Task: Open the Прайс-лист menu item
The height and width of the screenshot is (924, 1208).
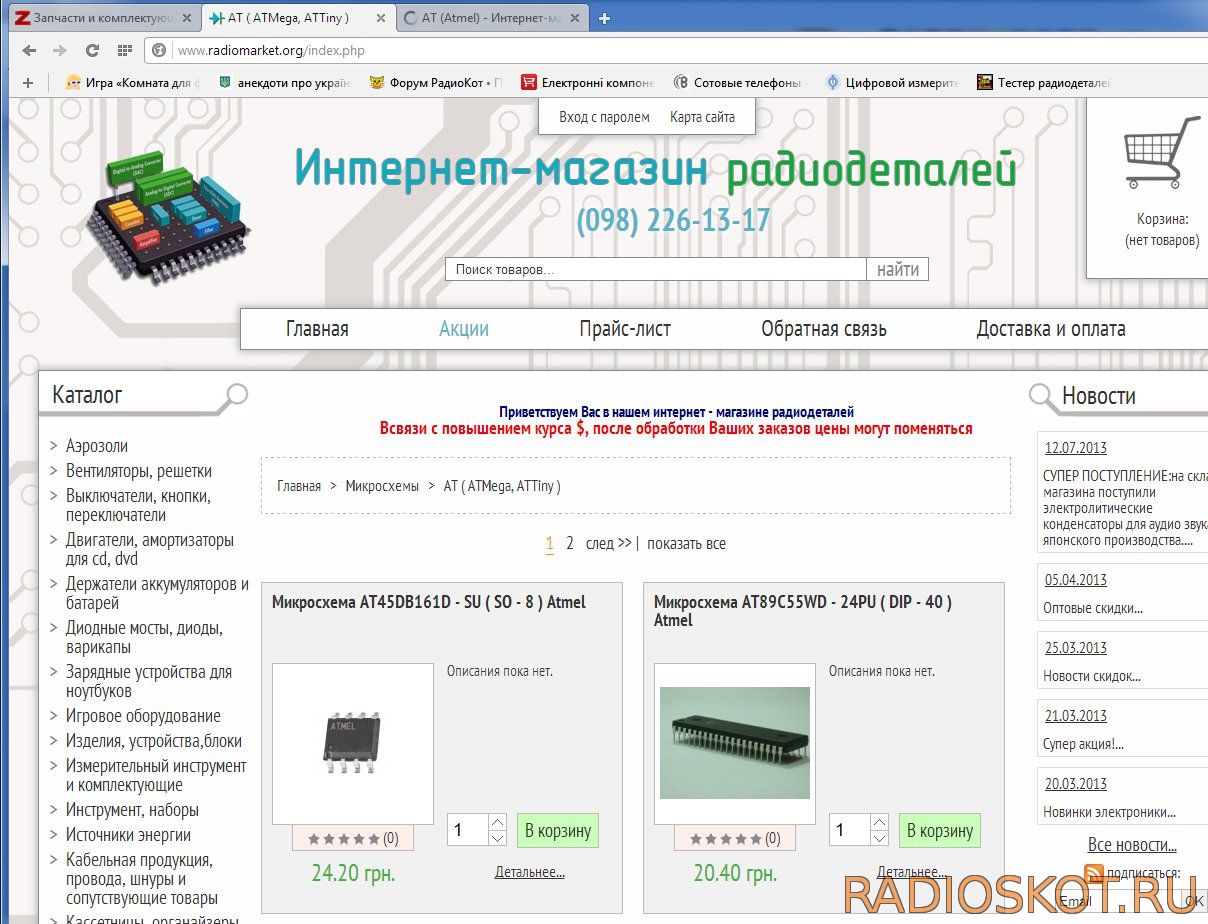Action: coord(625,329)
